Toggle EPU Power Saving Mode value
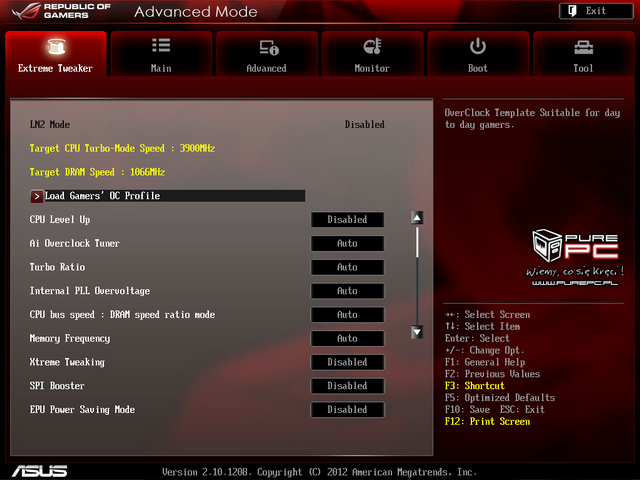Screen dimensions: 640x480 point(347,410)
